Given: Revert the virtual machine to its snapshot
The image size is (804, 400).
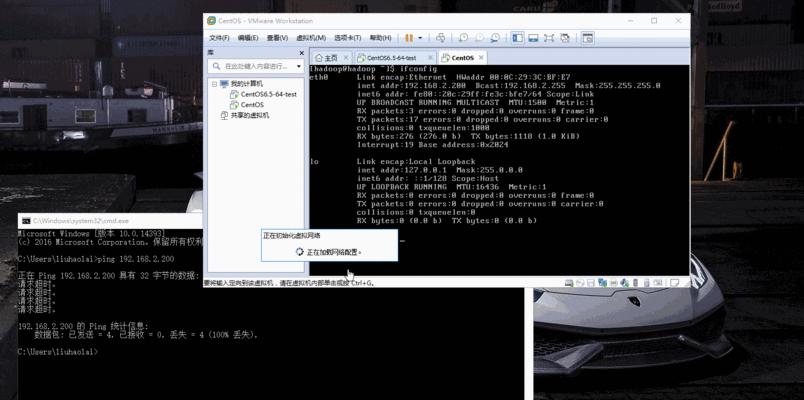Looking at the screenshot, I should 479,38.
